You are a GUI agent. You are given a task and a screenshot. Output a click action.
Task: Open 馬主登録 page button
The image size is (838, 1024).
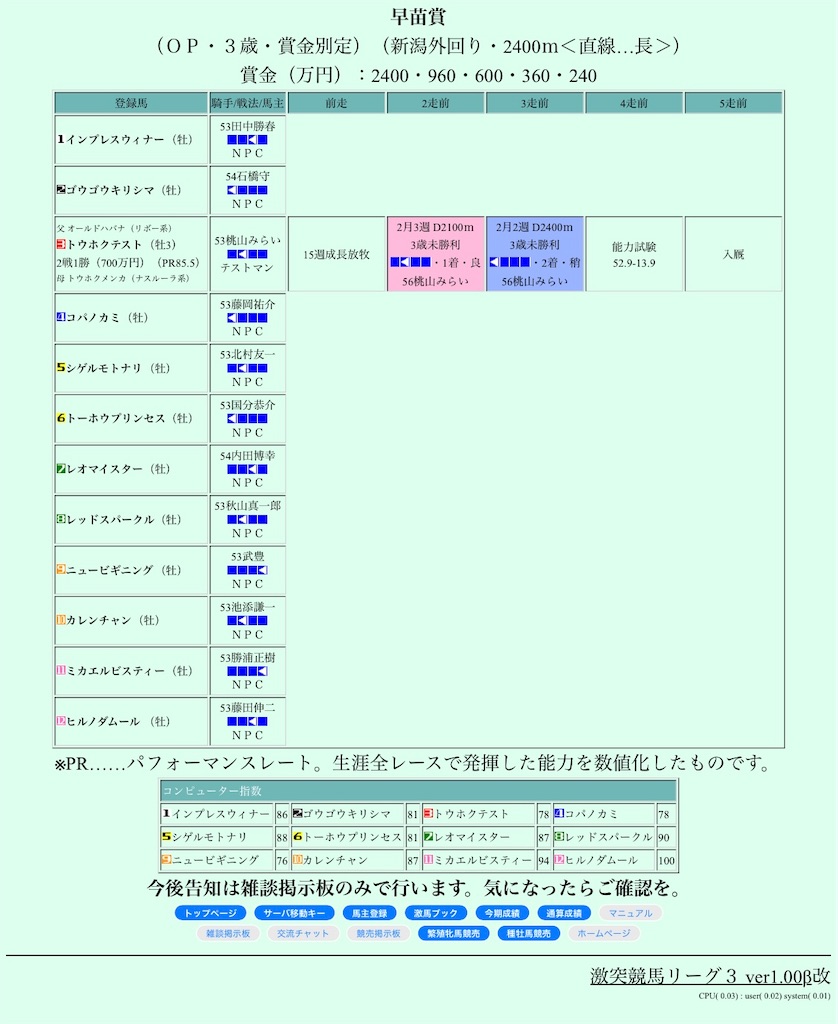[x=369, y=913]
